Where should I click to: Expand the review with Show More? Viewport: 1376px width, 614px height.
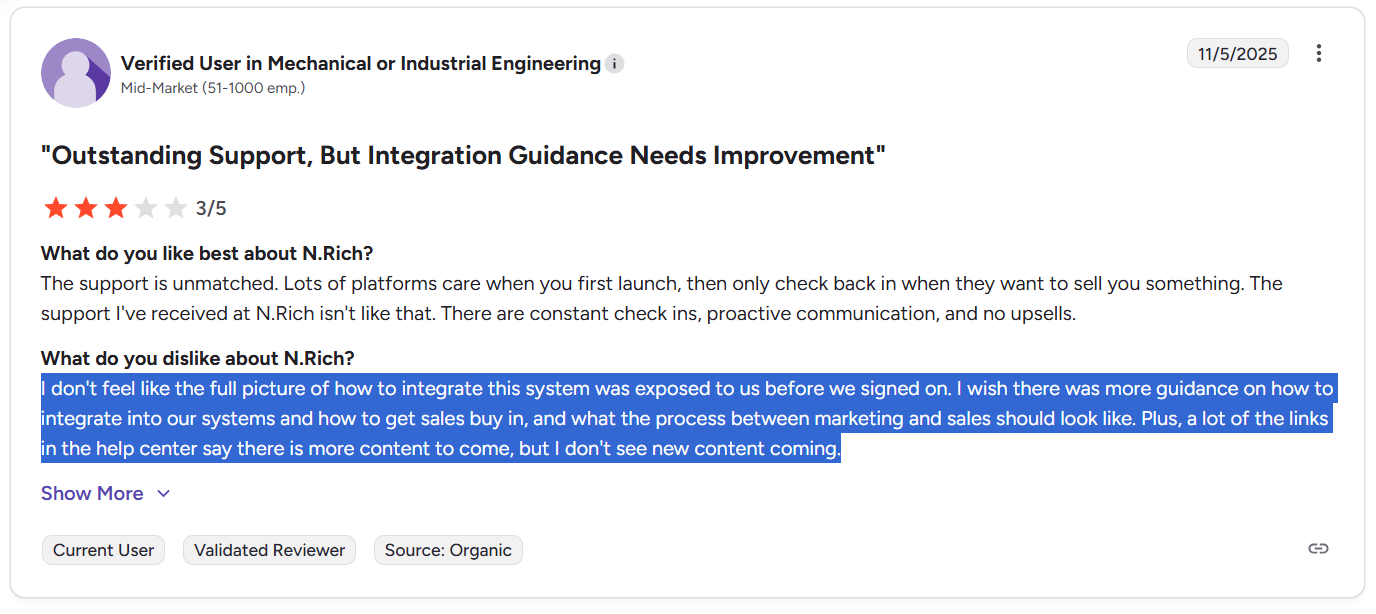click(x=92, y=493)
